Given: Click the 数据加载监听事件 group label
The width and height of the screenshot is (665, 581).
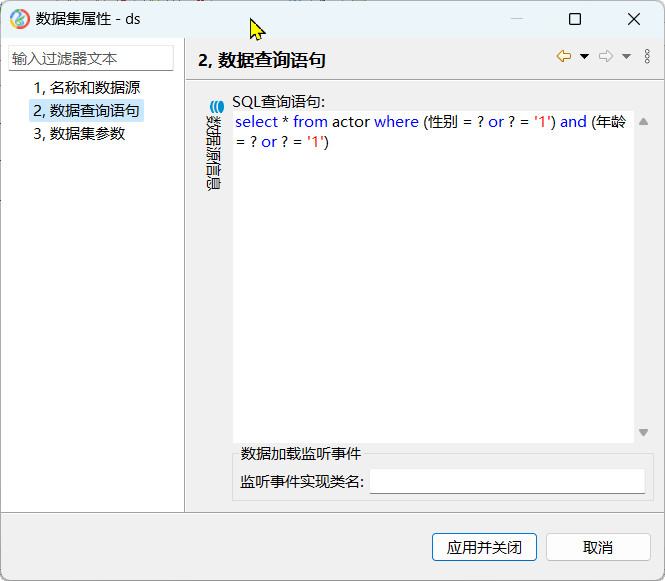Looking at the screenshot, I should 301,453.
